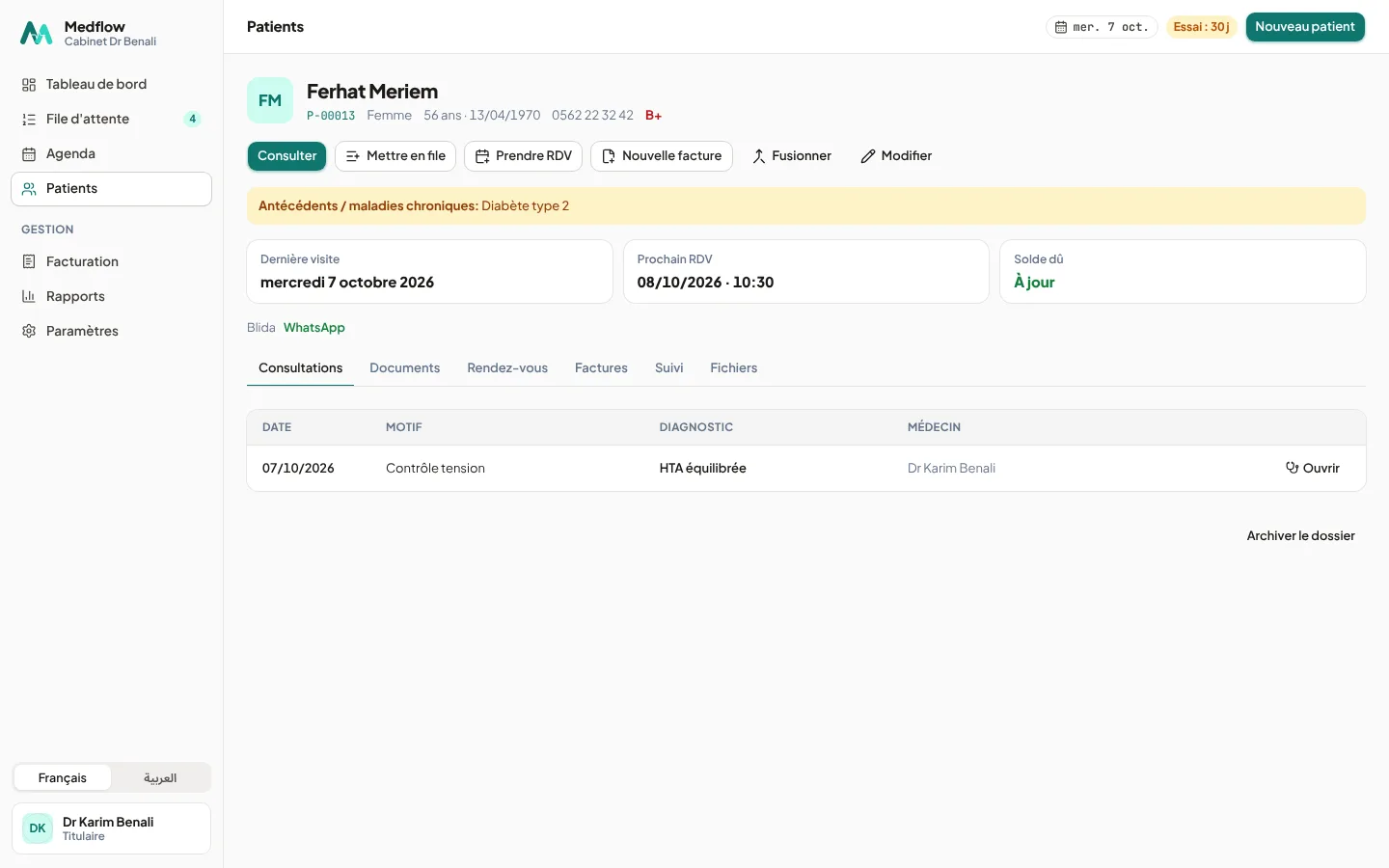Switch to the Suivi tab

(668, 368)
